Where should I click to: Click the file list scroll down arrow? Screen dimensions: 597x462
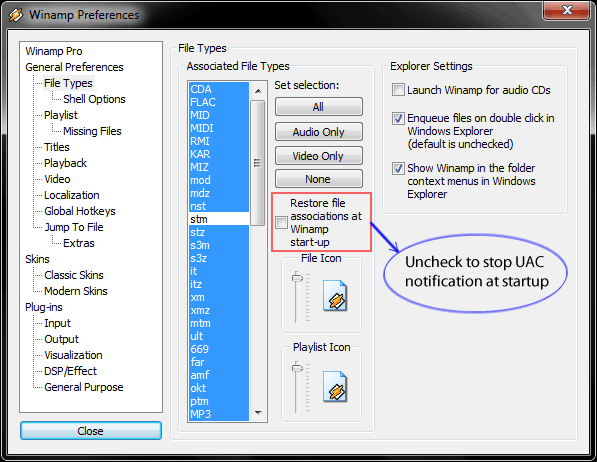pyautogui.click(x=258, y=412)
